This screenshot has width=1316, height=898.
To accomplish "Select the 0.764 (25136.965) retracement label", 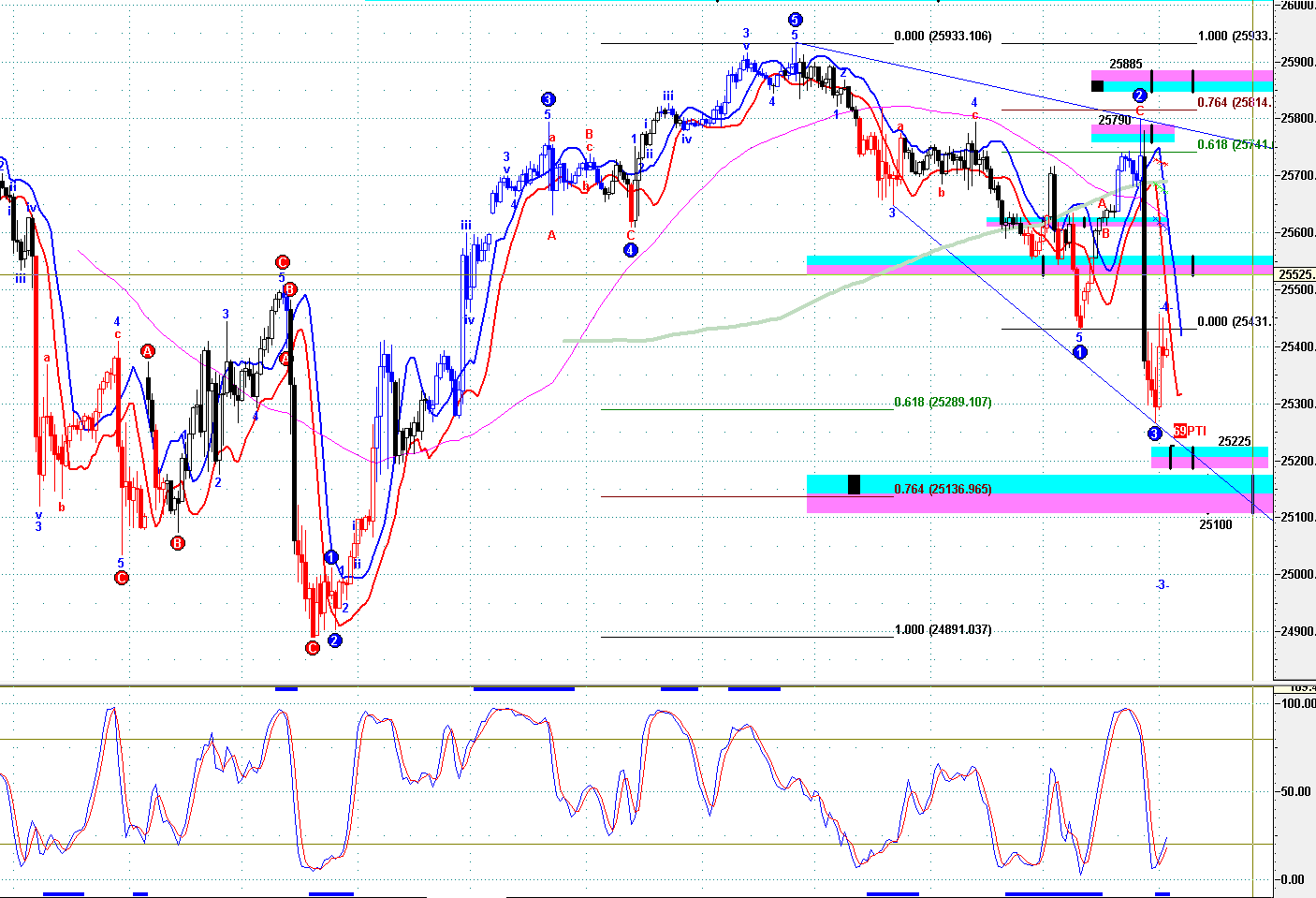I will [x=943, y=489].
